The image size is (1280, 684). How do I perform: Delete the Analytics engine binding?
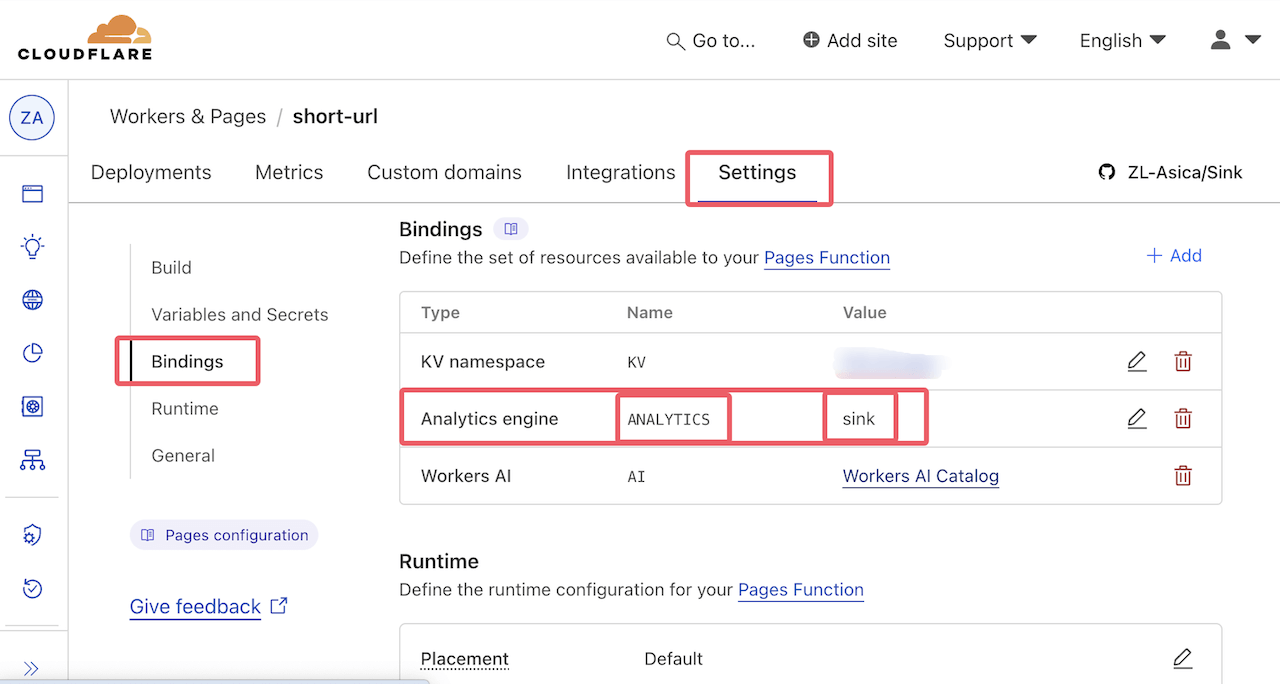(x=1183, y=419)
